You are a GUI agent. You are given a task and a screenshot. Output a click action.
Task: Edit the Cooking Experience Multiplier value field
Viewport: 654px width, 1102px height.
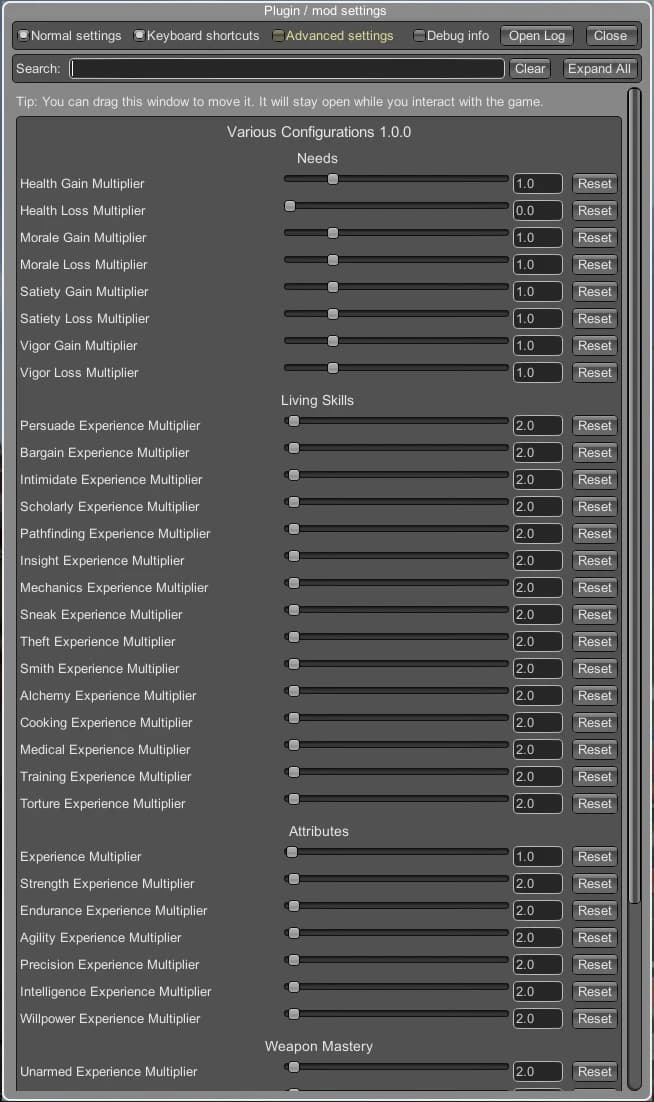[537, 723]
